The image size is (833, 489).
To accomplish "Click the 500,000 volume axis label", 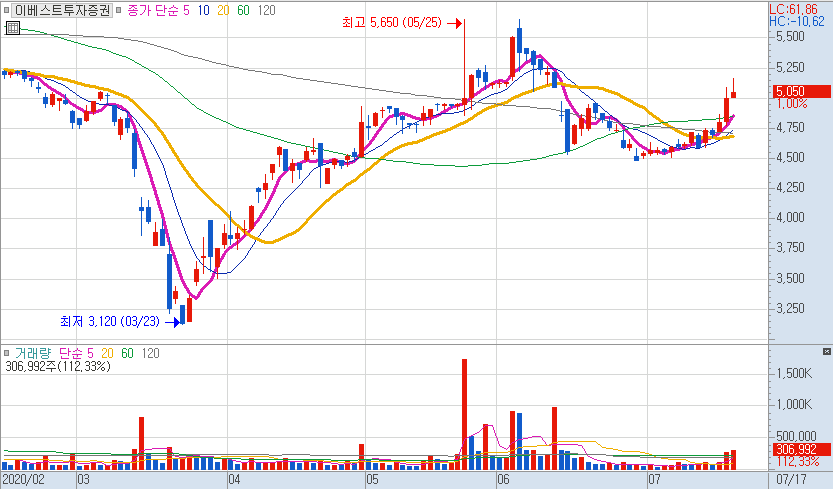I will click(796, 437).
